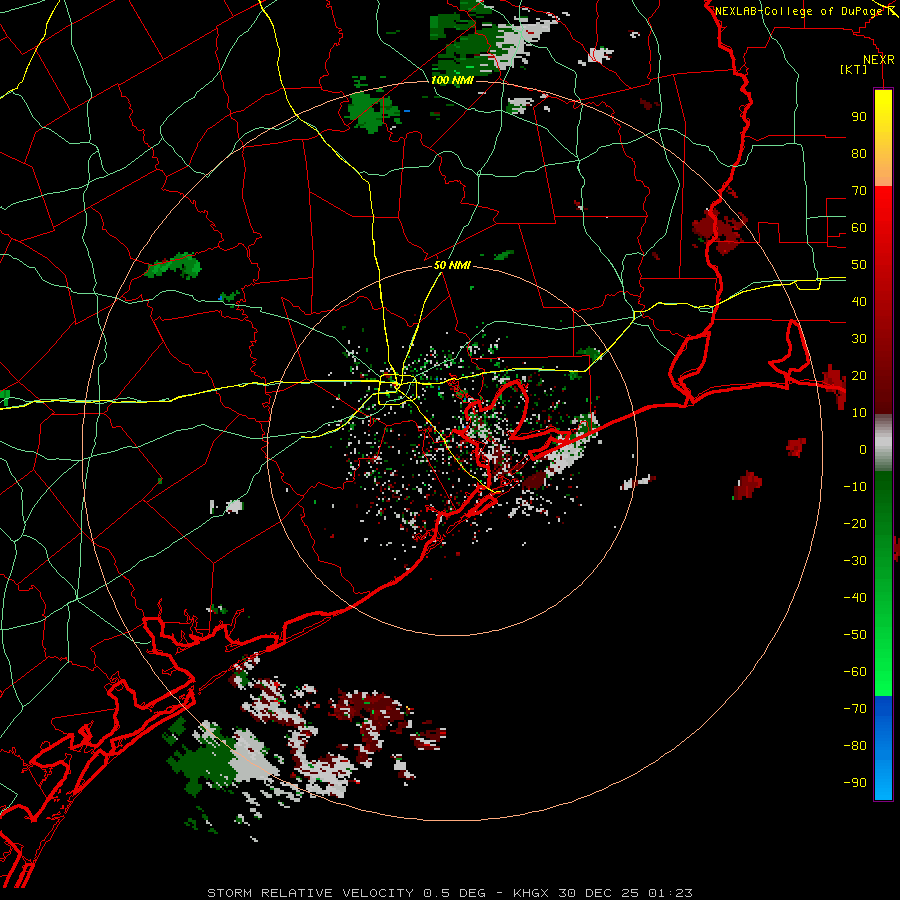
Task: Click the -30 value on the velocity scale
Action: (x=855, y=561)
